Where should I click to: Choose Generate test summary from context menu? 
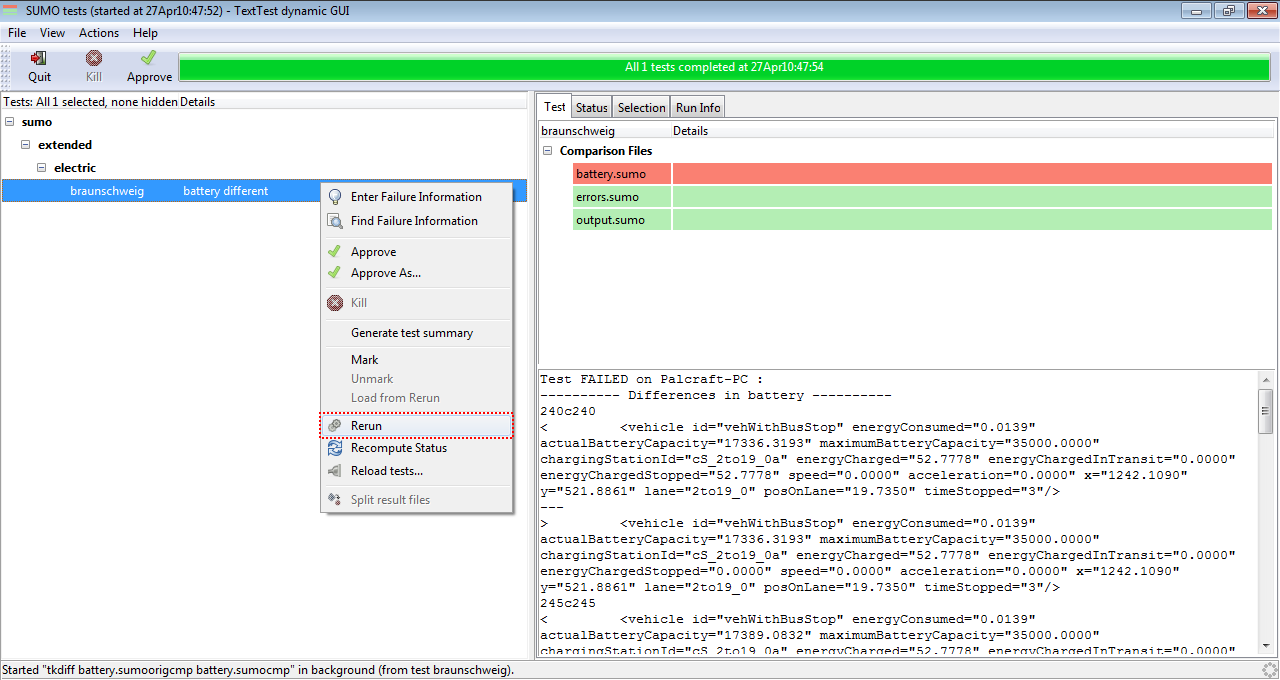[x=411, y=333]
